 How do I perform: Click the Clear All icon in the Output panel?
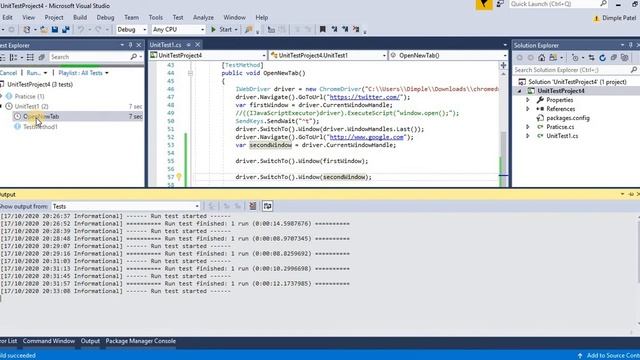coord(253,206)
